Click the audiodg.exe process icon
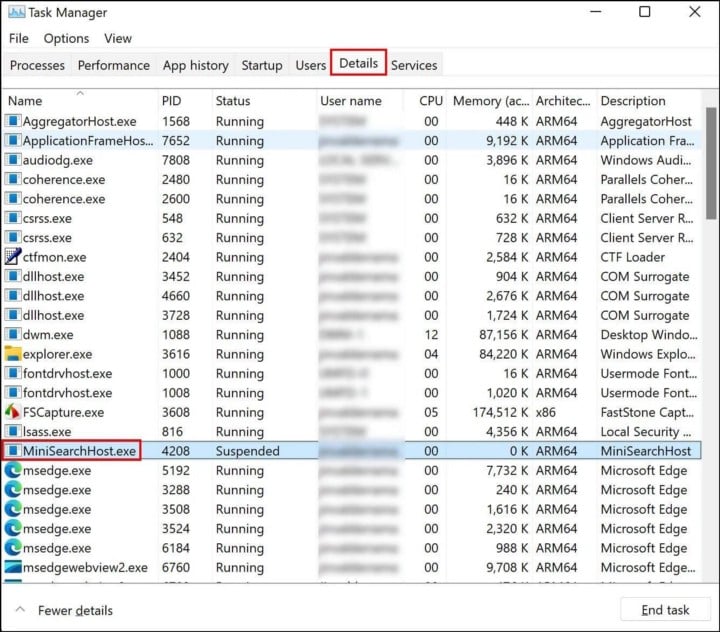720x632 pixels. point(13,159)
